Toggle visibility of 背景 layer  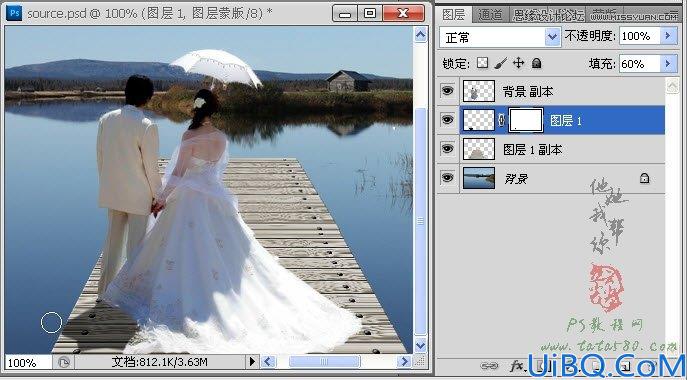tap(447, 178)
